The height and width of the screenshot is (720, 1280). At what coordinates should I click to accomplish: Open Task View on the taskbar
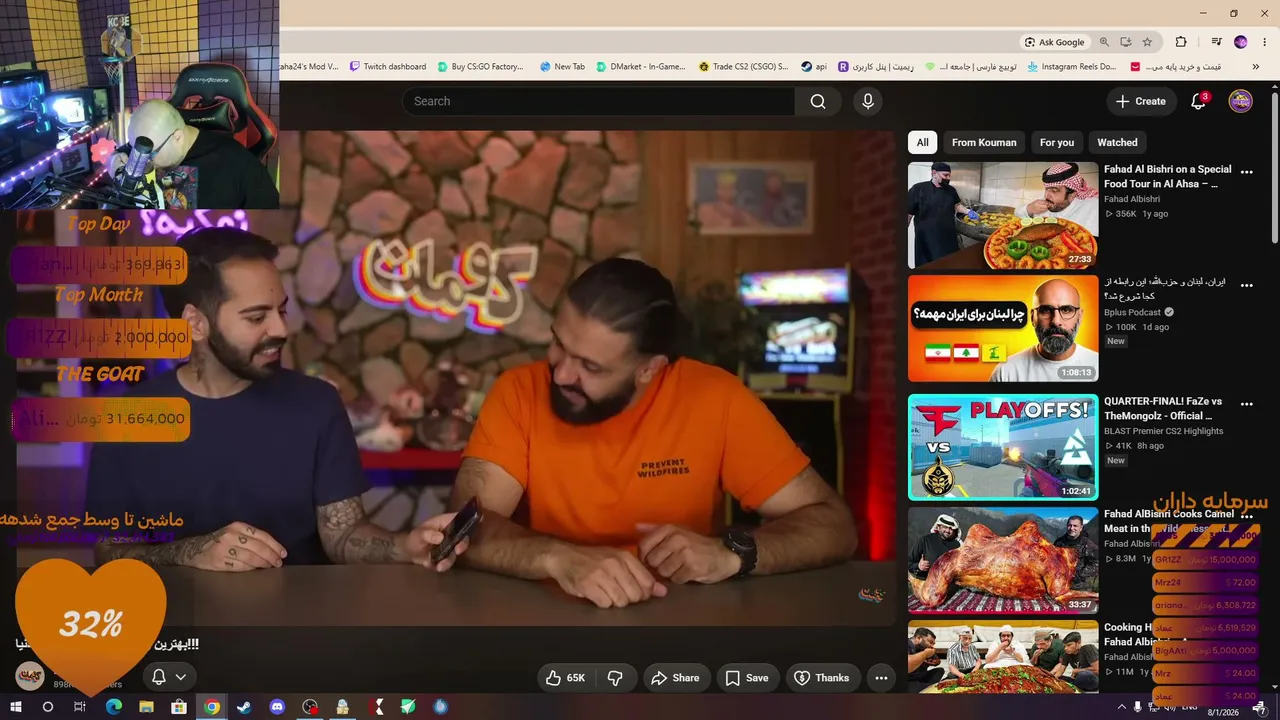80,707
